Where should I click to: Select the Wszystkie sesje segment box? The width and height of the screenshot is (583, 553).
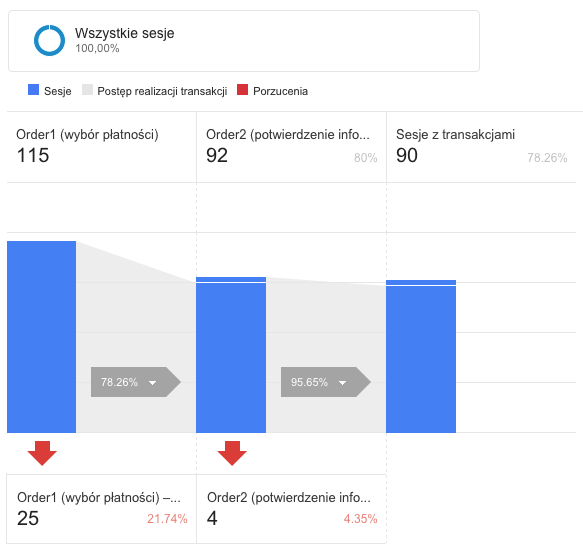(x=244, y=41)
